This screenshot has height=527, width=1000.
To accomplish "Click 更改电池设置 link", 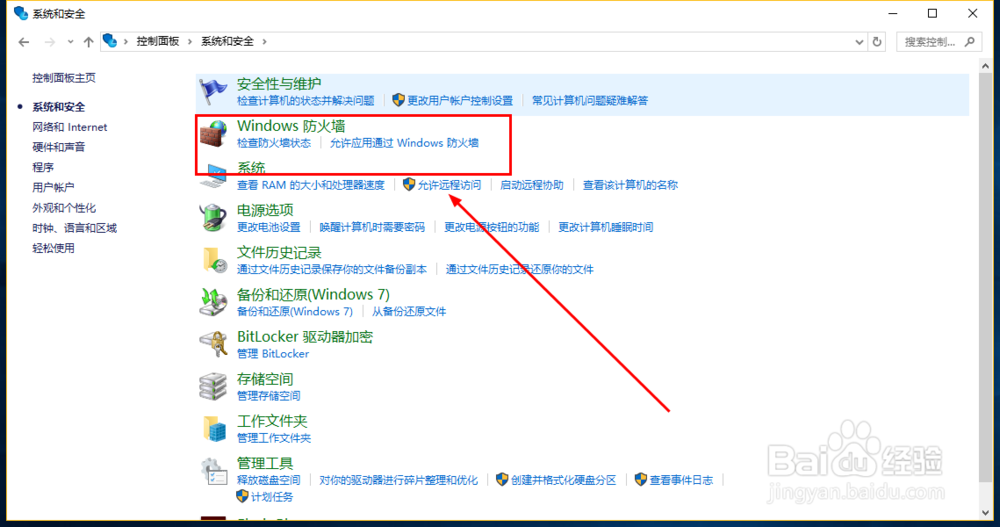I will tap(268, 227).
